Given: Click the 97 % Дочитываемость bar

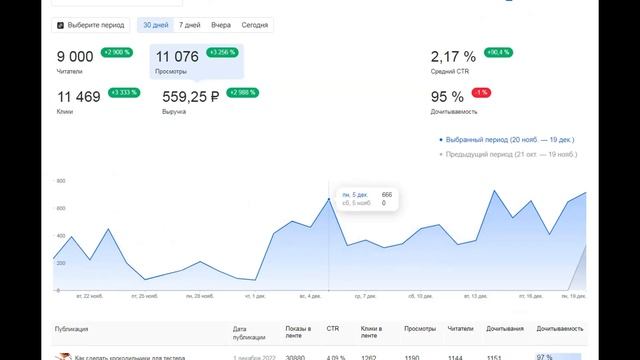Looking at the screenshot, I should 558,357.
